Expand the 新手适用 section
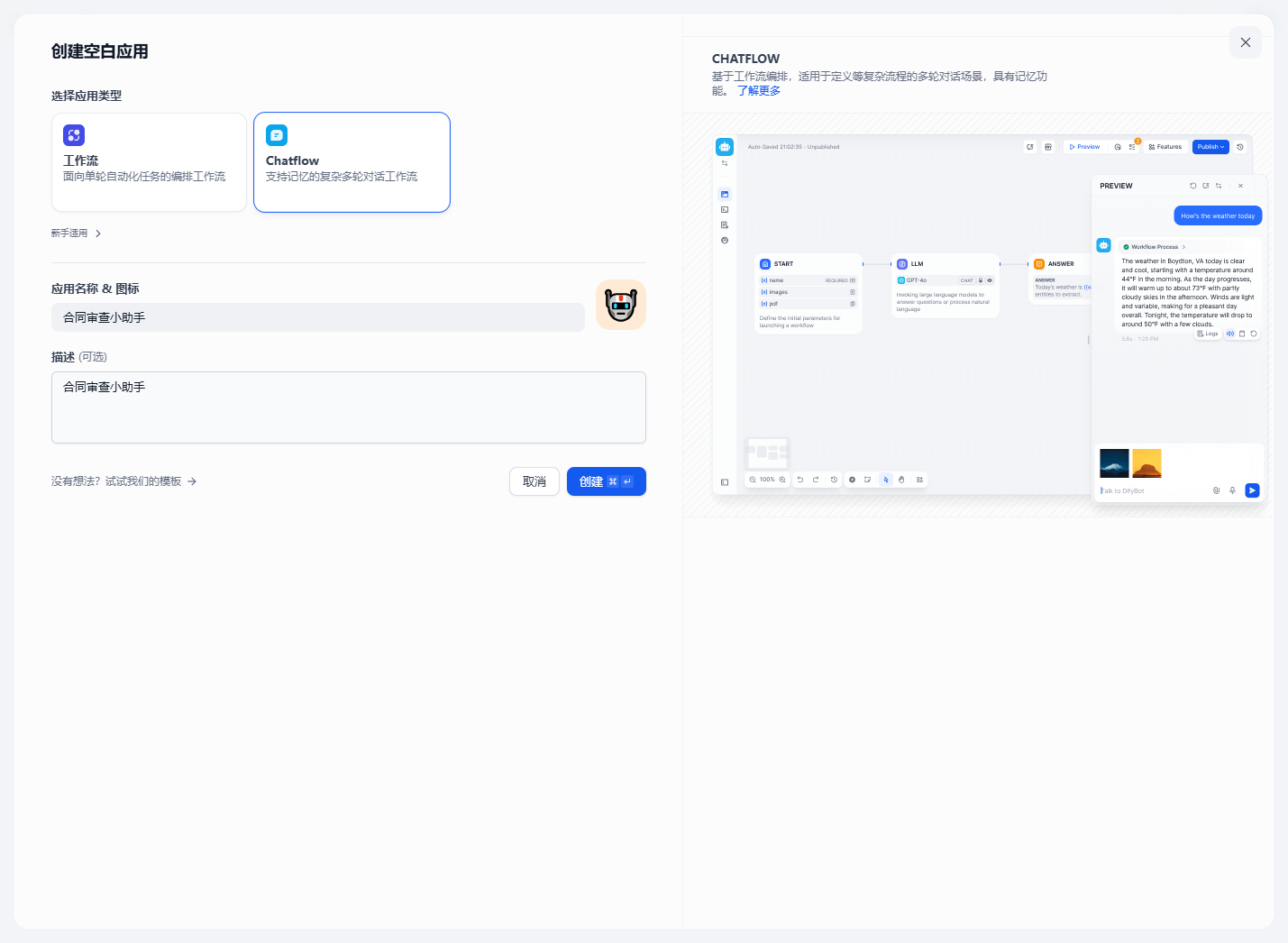The height and width of the screenshot is (943, 1288). click(77, 233)
